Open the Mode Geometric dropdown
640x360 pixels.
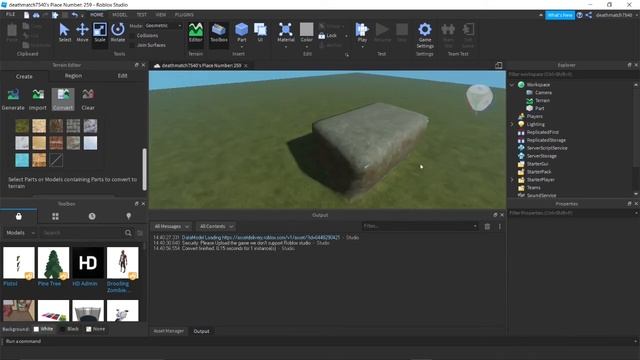click(x=163, y=25)
